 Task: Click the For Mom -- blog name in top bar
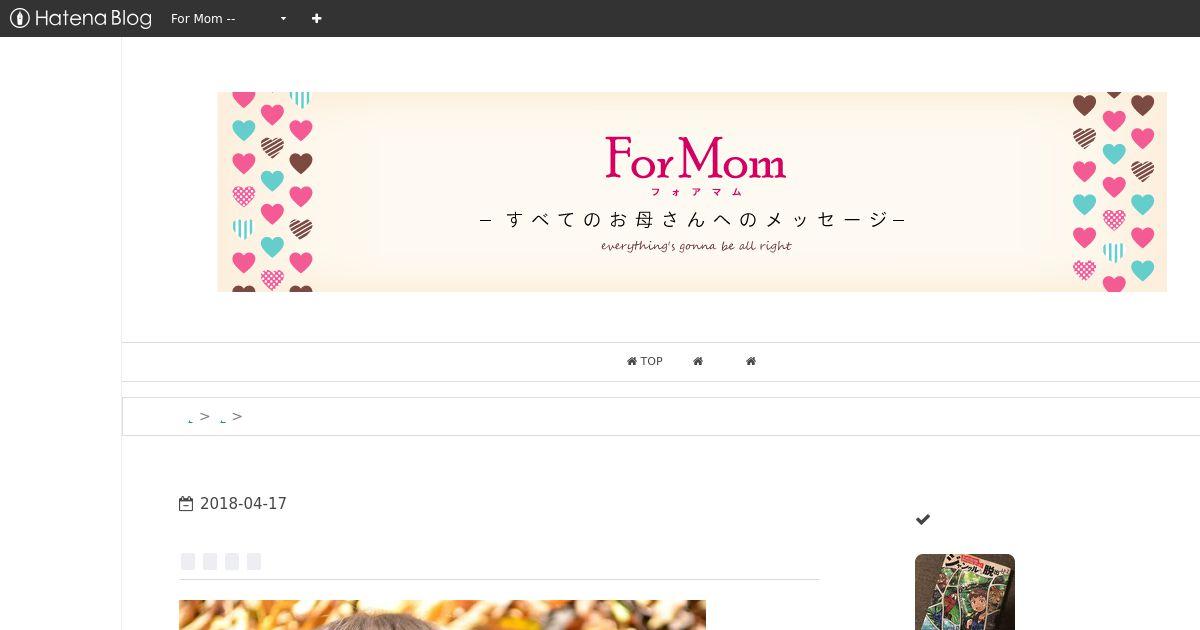coord(203,18)
